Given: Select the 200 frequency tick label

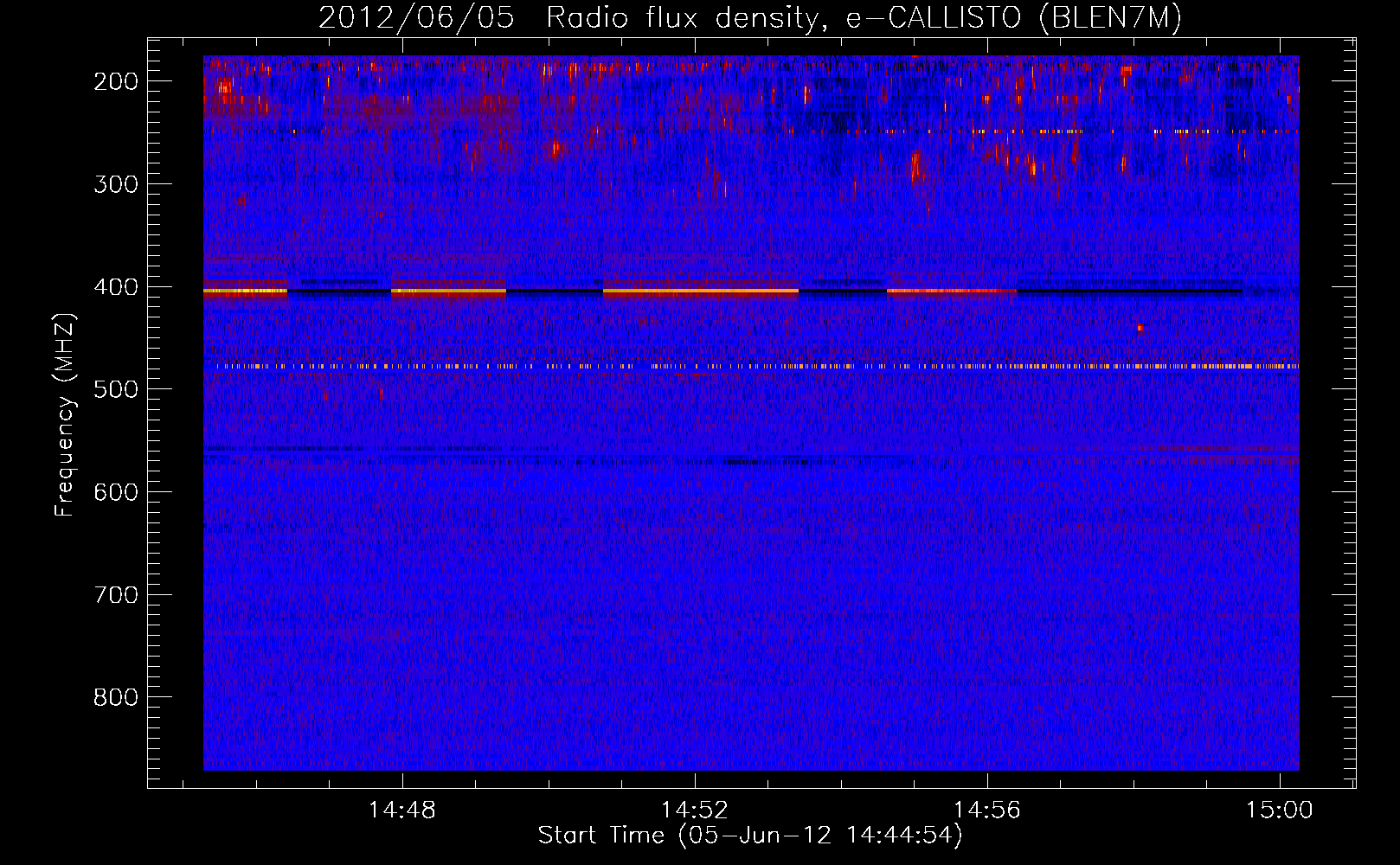Looking at the screenshot, I should coord(116,81).
